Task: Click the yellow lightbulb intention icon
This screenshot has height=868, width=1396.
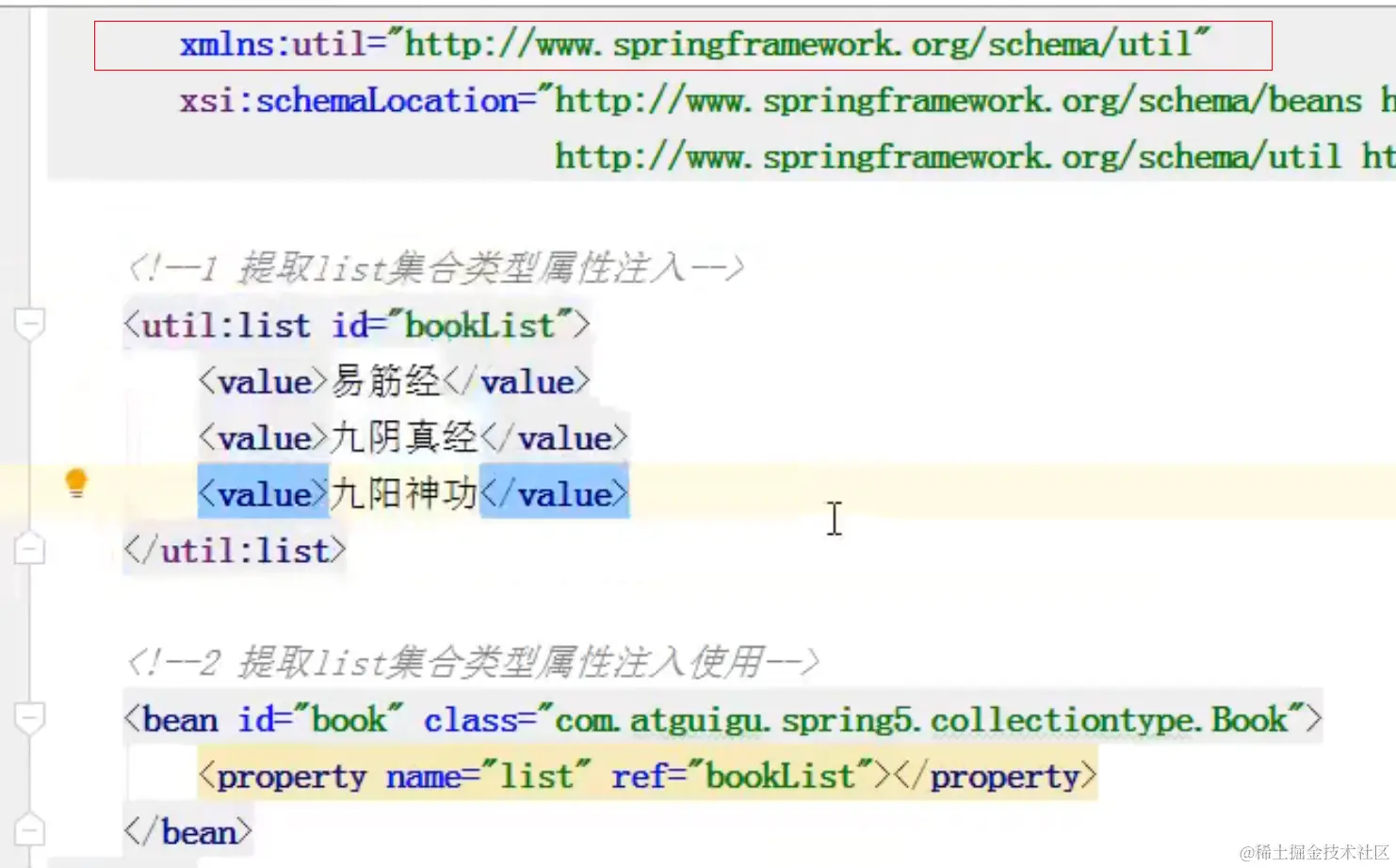Action: point(76,484)
